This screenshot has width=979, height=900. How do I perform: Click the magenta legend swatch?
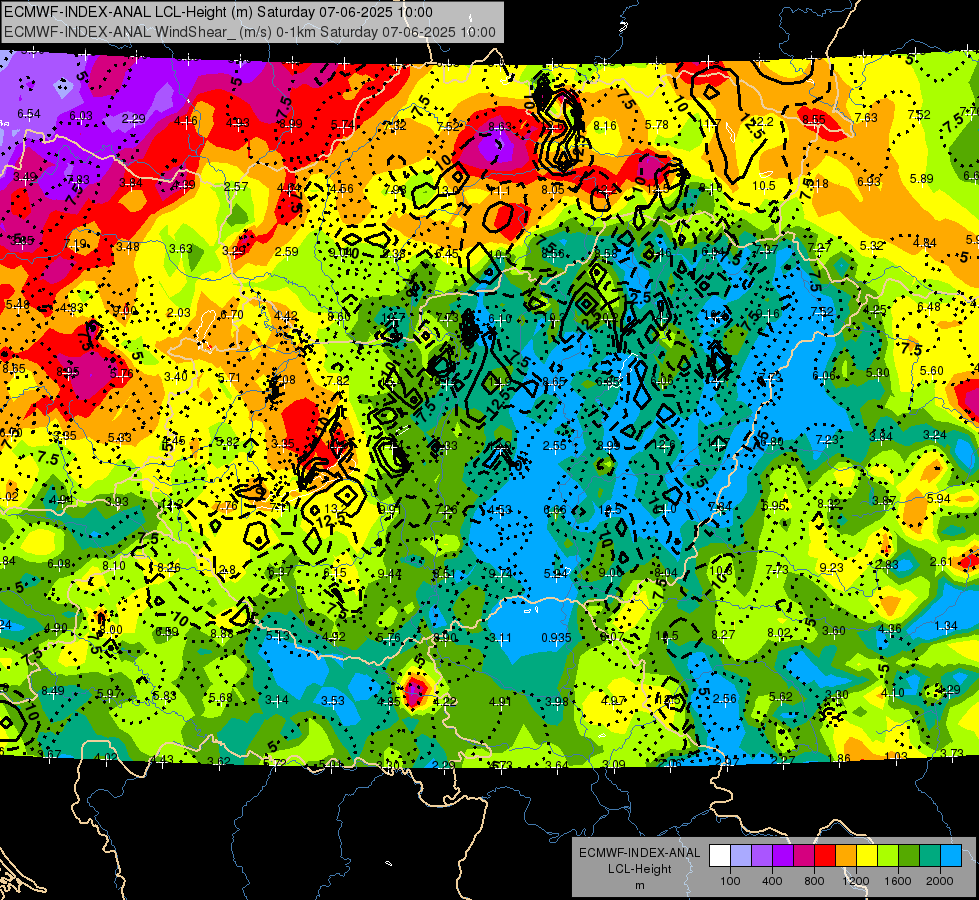pos(804,856)
